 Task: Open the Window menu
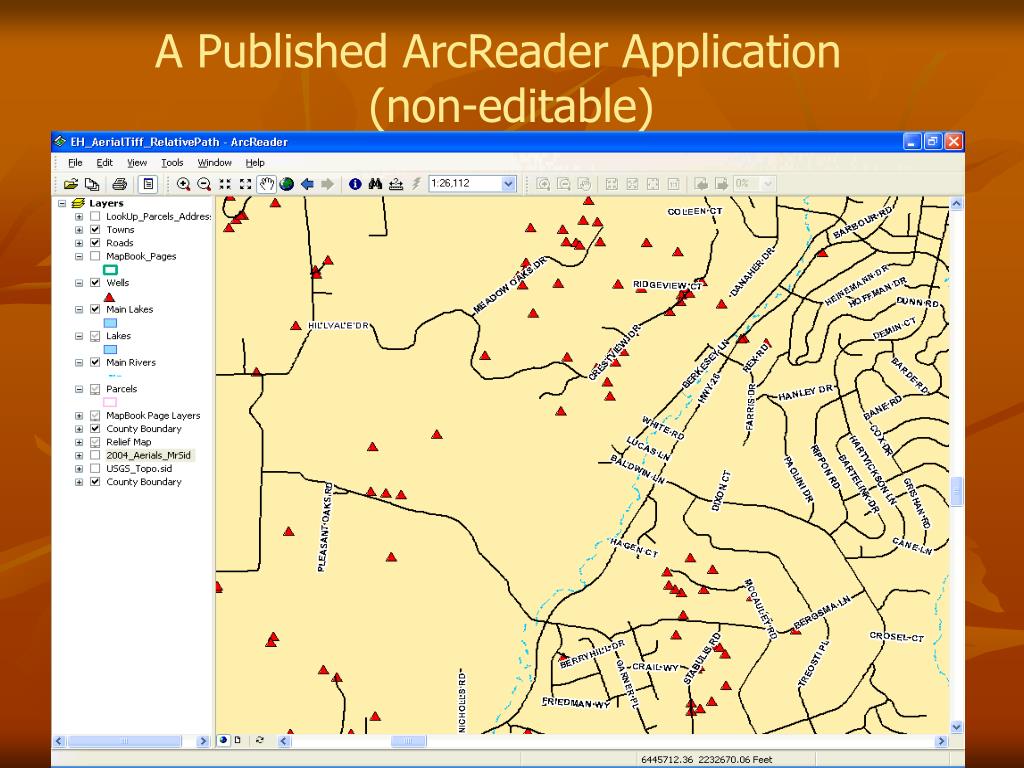coord(215,163)
